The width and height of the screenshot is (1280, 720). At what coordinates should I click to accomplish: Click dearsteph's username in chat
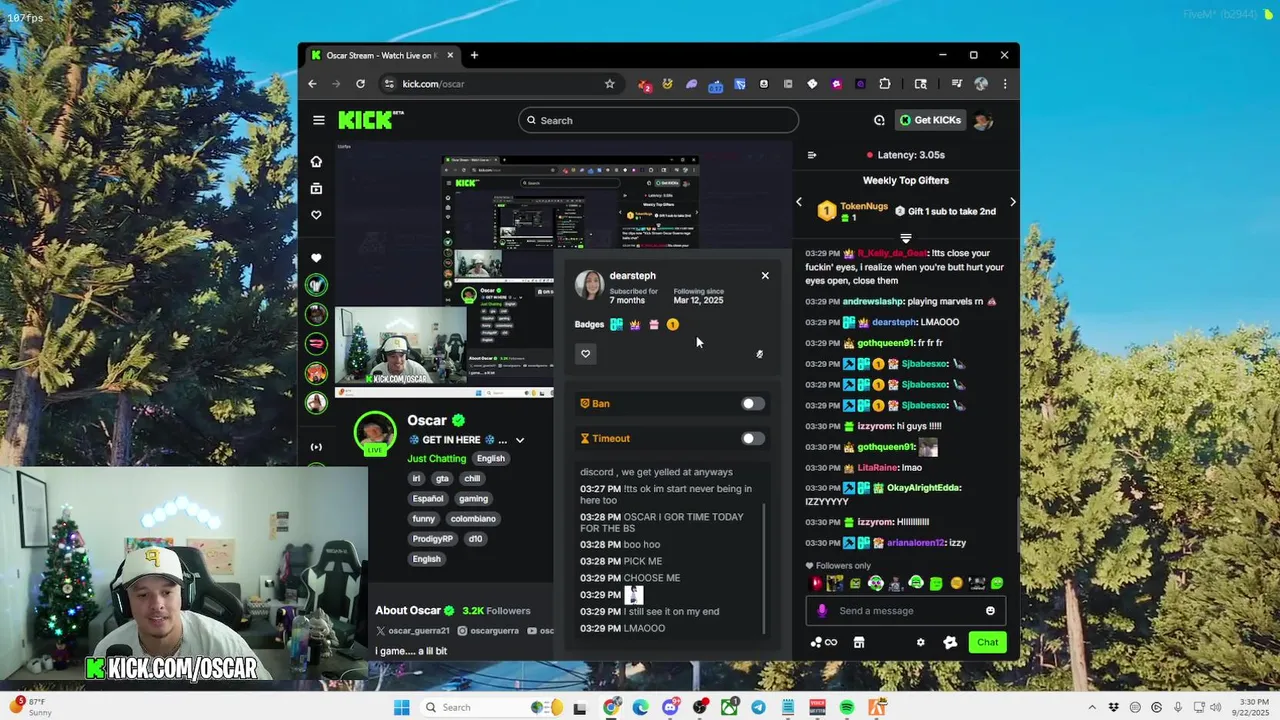coord(893,322)
